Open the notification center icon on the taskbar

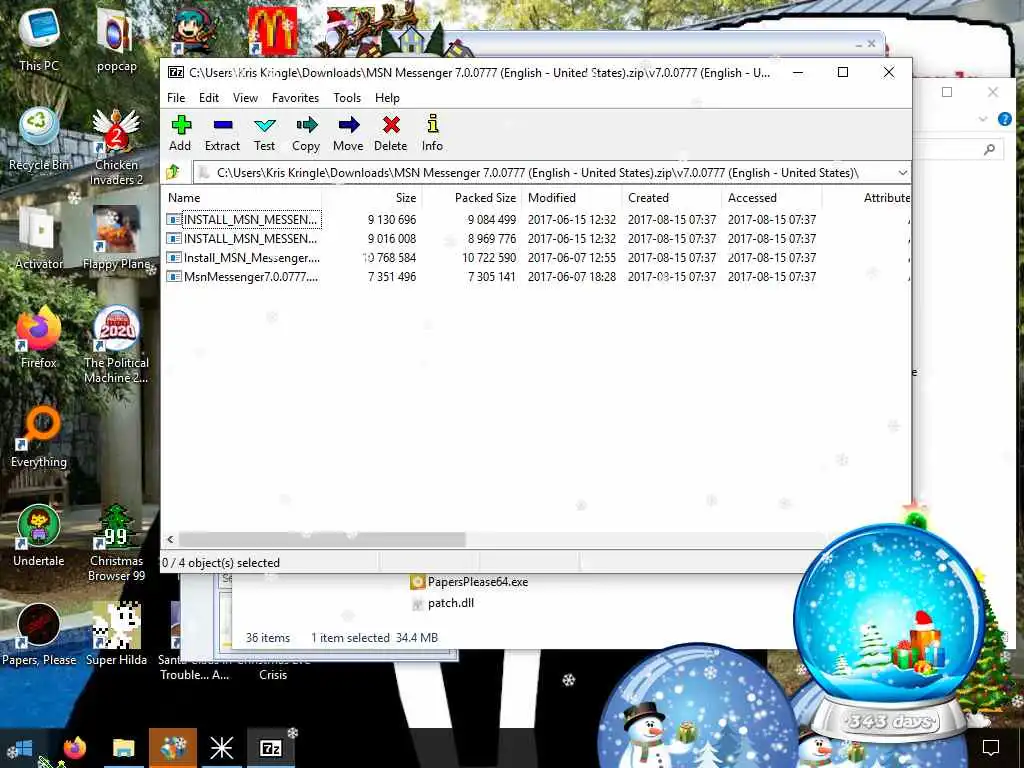pyautogui.click(x=991, y=747)
